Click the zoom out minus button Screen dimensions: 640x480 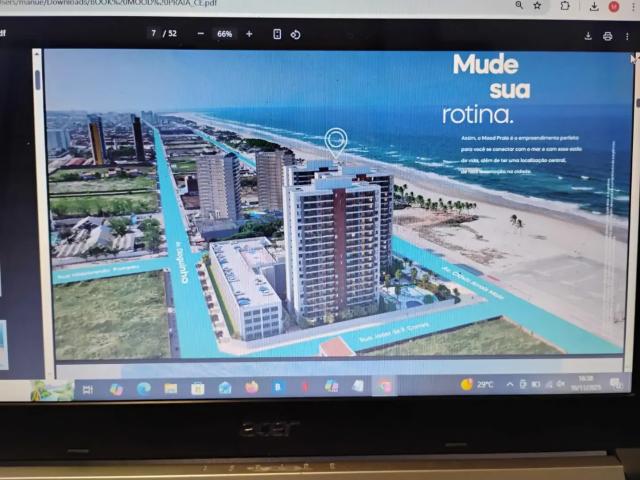[200, 34]
